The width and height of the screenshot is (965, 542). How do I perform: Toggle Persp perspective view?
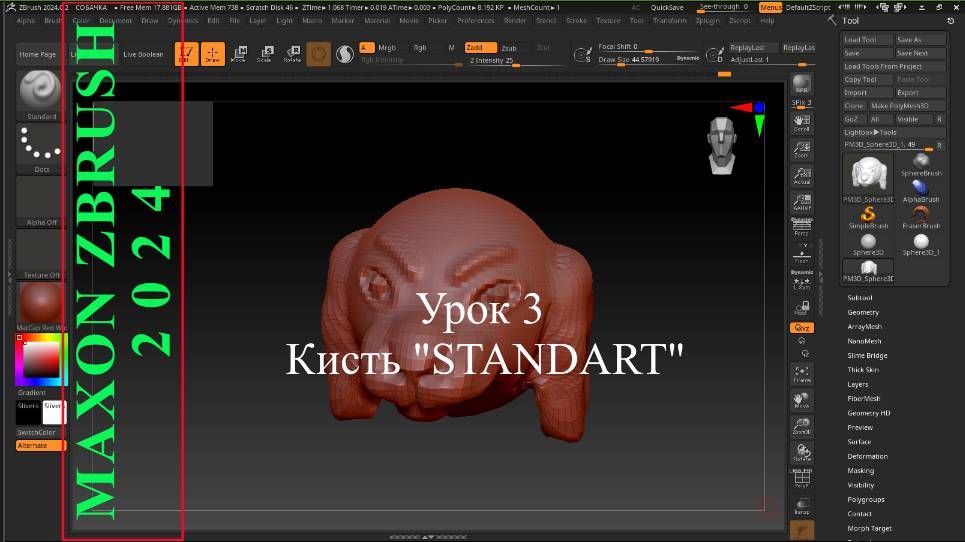point(801,227)
